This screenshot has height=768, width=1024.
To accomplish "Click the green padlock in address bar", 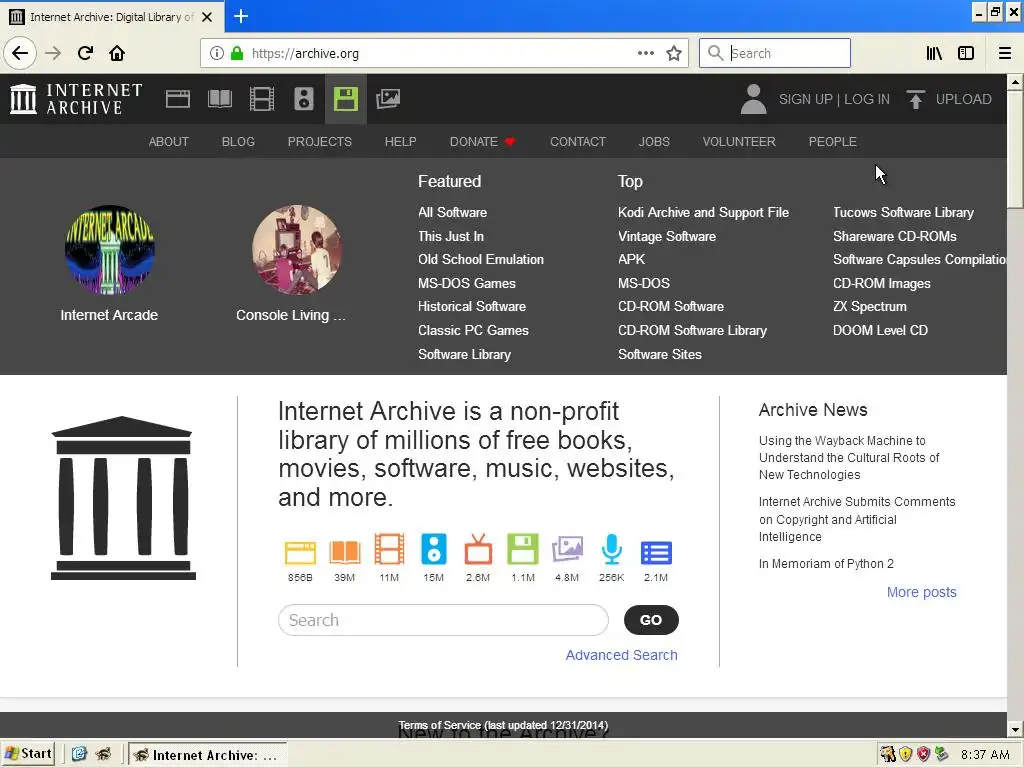I will click(x=237, y=54).
